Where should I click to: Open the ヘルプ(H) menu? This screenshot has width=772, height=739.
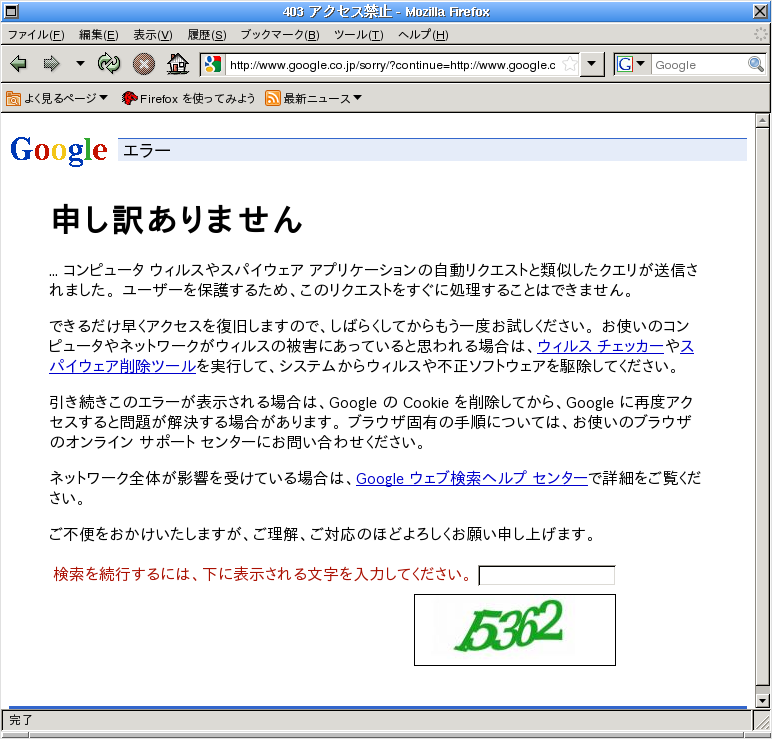[423, 34]
